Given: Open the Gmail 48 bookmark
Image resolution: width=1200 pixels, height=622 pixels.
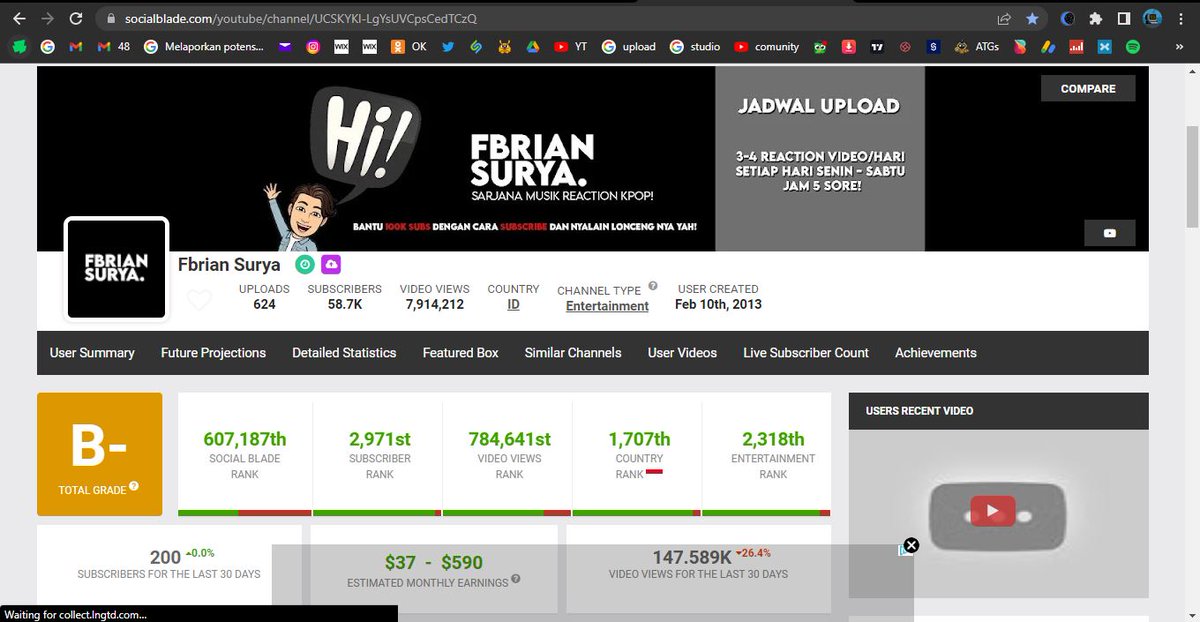Looking at the screenshot, I should [114, 46].
